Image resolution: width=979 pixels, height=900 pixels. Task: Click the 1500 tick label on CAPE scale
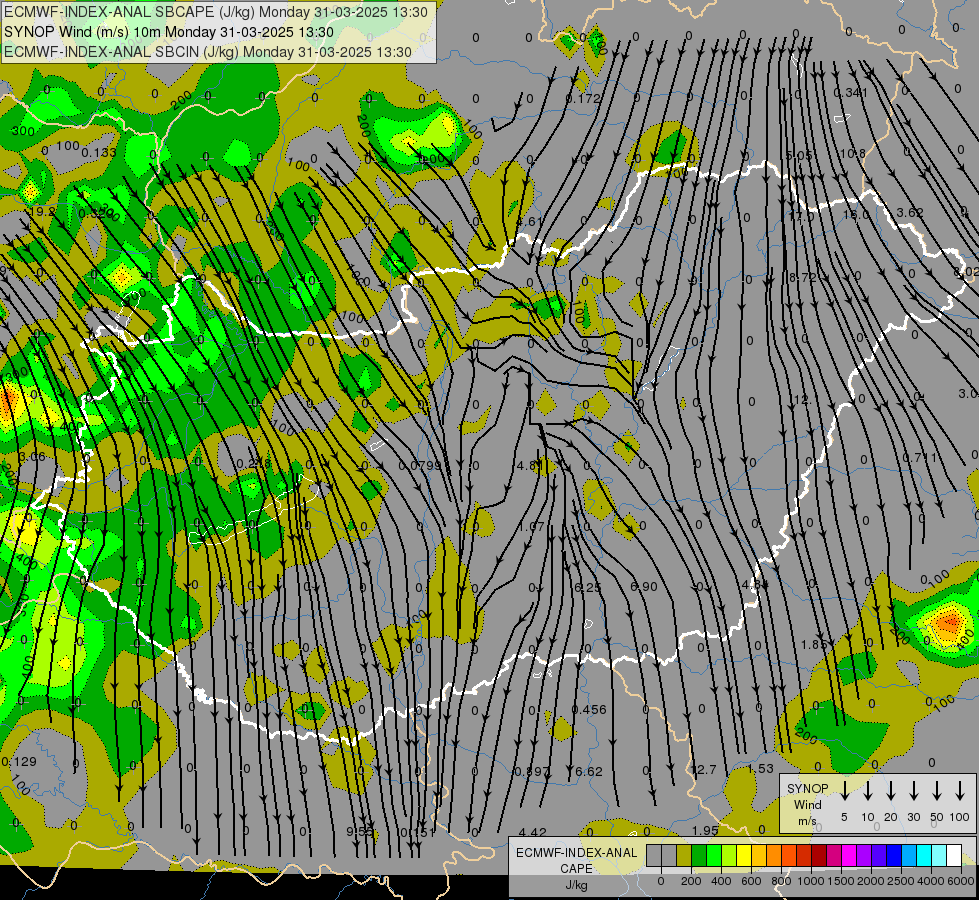(x=841, y=881)
